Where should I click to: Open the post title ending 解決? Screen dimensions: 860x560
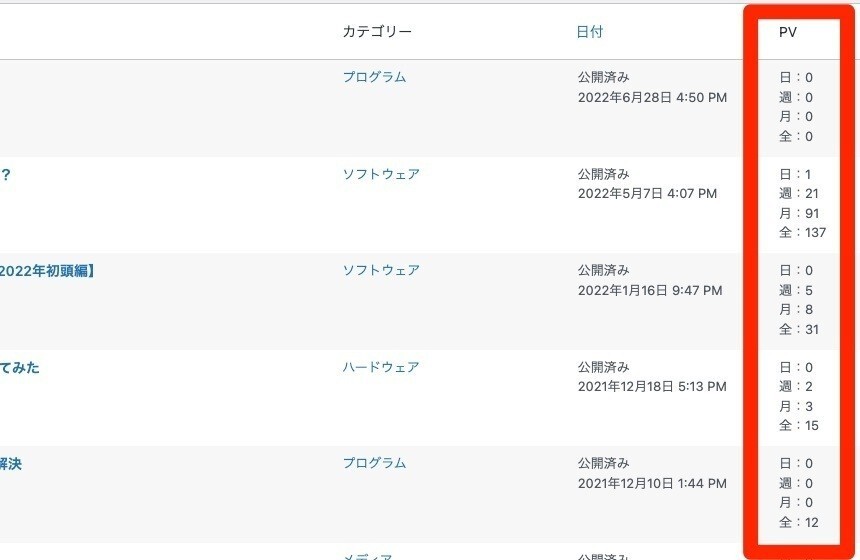10,464
